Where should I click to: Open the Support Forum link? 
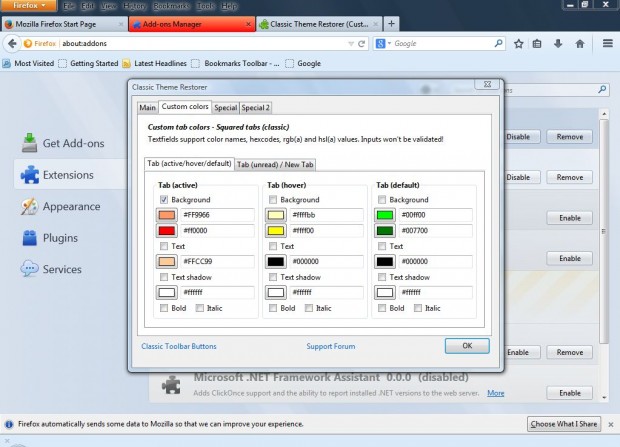click(331, 346)
